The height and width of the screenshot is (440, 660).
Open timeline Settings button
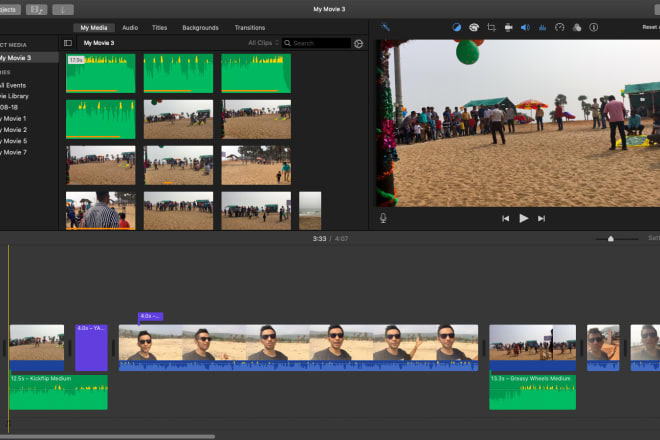coord(654,238)
